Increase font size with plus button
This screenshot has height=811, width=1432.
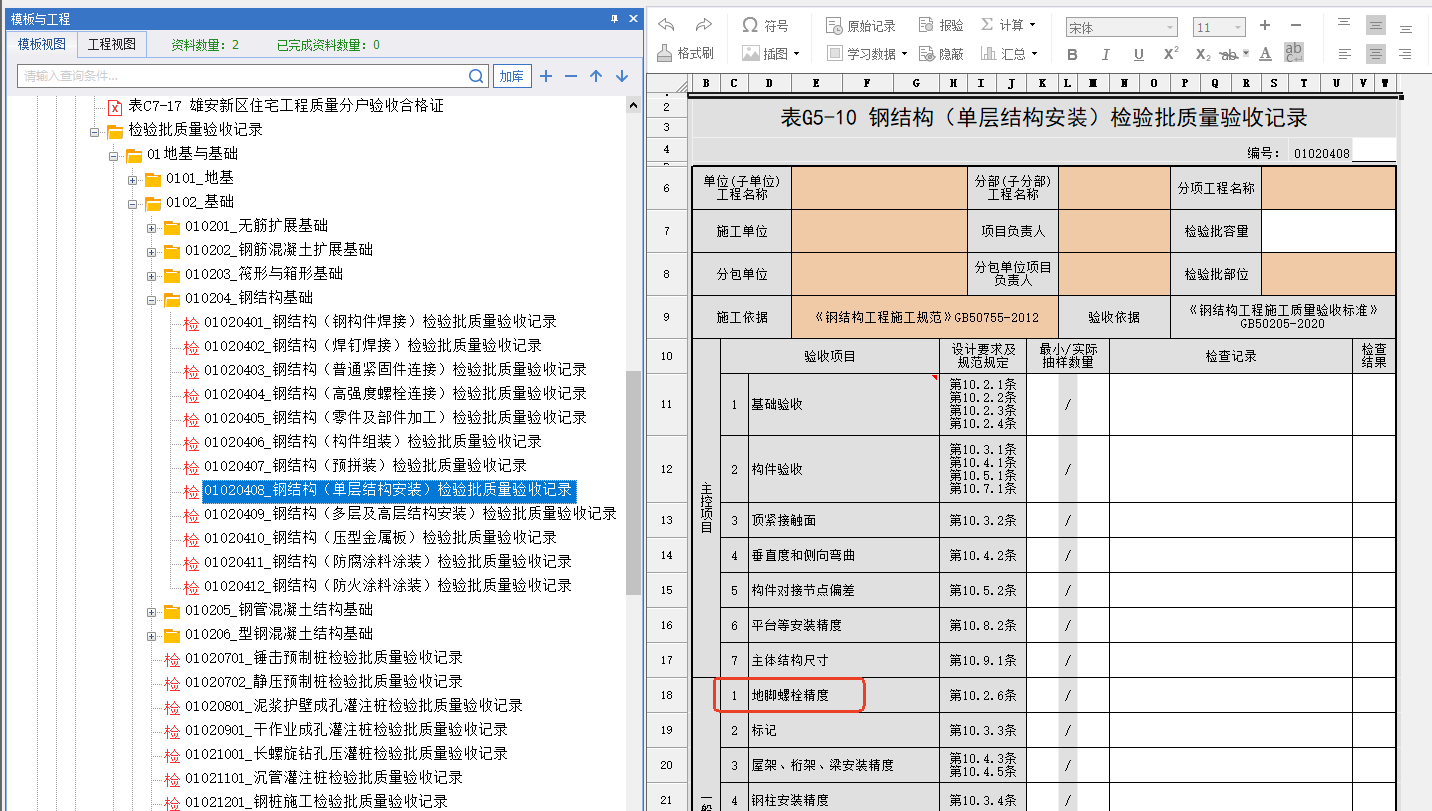point(1265,25)
